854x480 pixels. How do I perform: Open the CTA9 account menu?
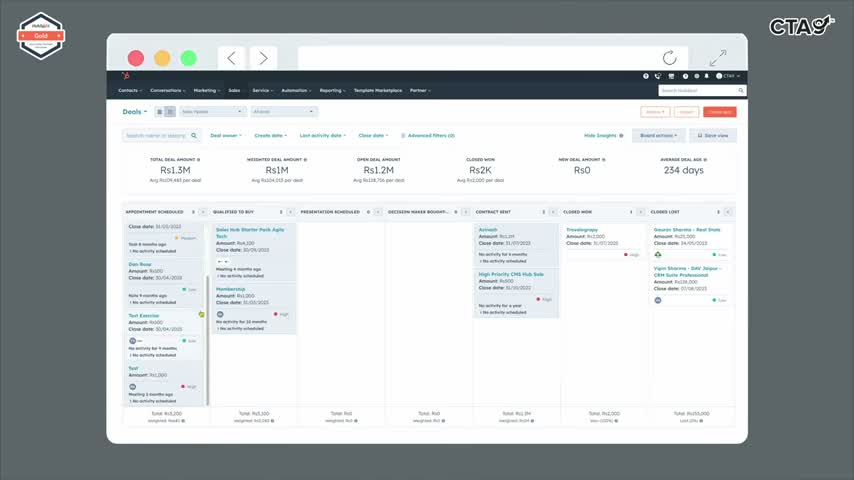point(728,76)
